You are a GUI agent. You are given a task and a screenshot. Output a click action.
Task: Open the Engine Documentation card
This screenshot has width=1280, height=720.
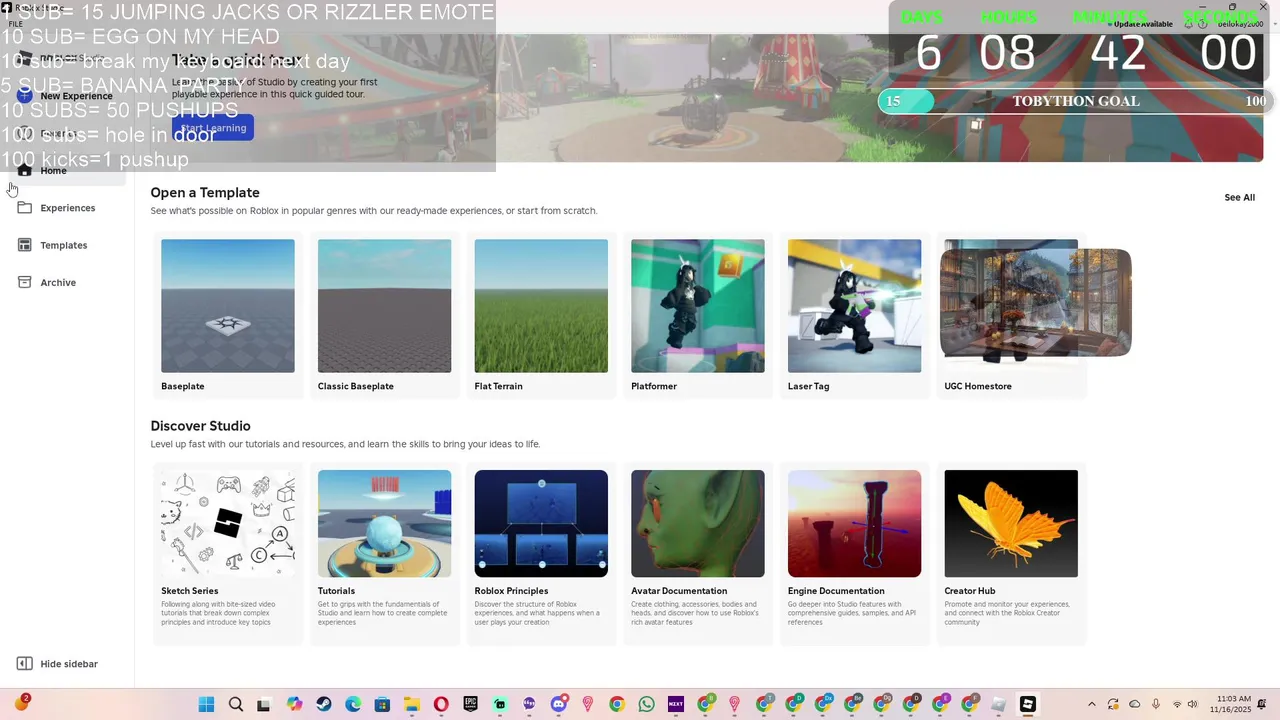854,554
